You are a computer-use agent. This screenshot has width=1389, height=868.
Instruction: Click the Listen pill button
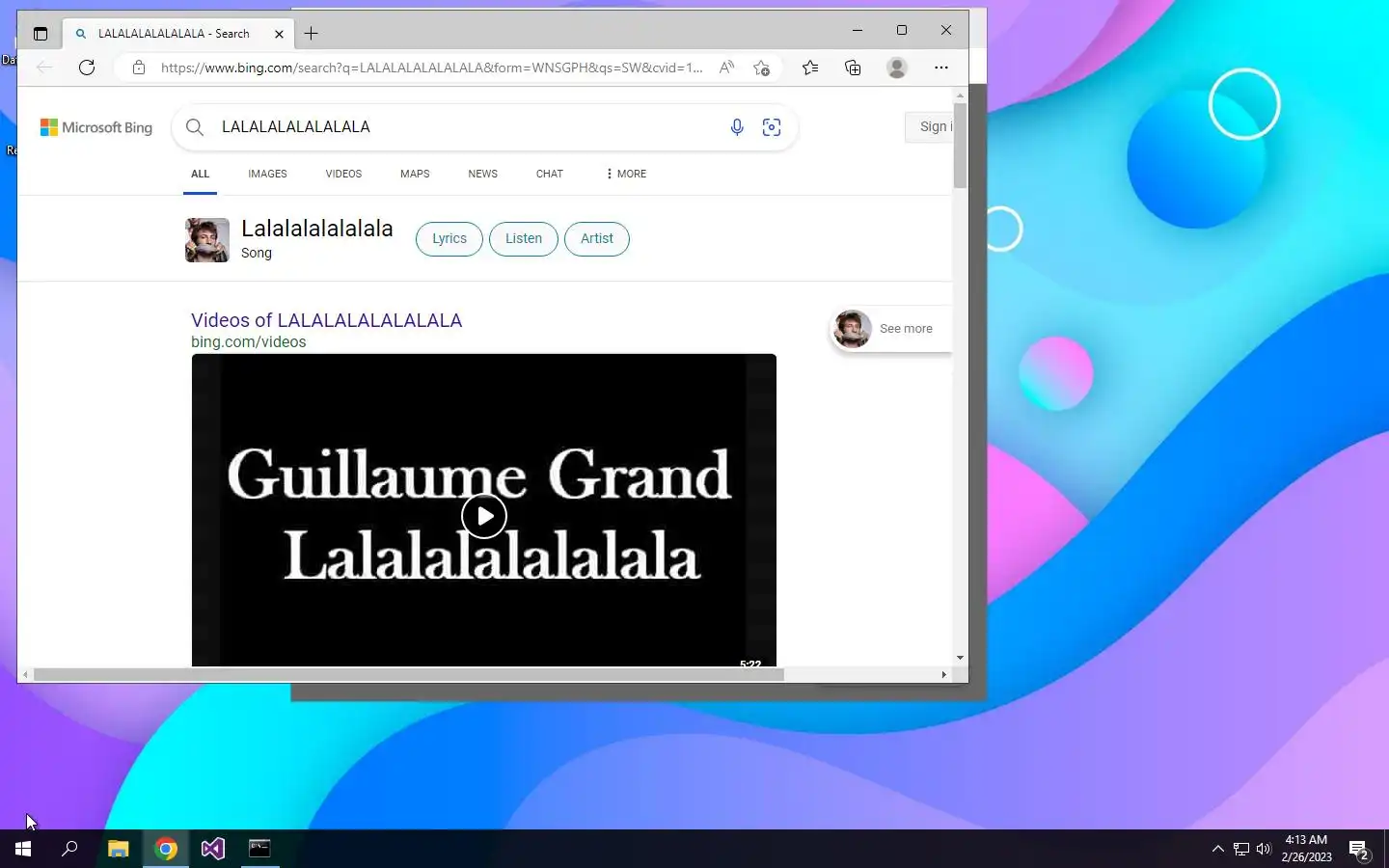pyautogui.click(x=524, y=239)
